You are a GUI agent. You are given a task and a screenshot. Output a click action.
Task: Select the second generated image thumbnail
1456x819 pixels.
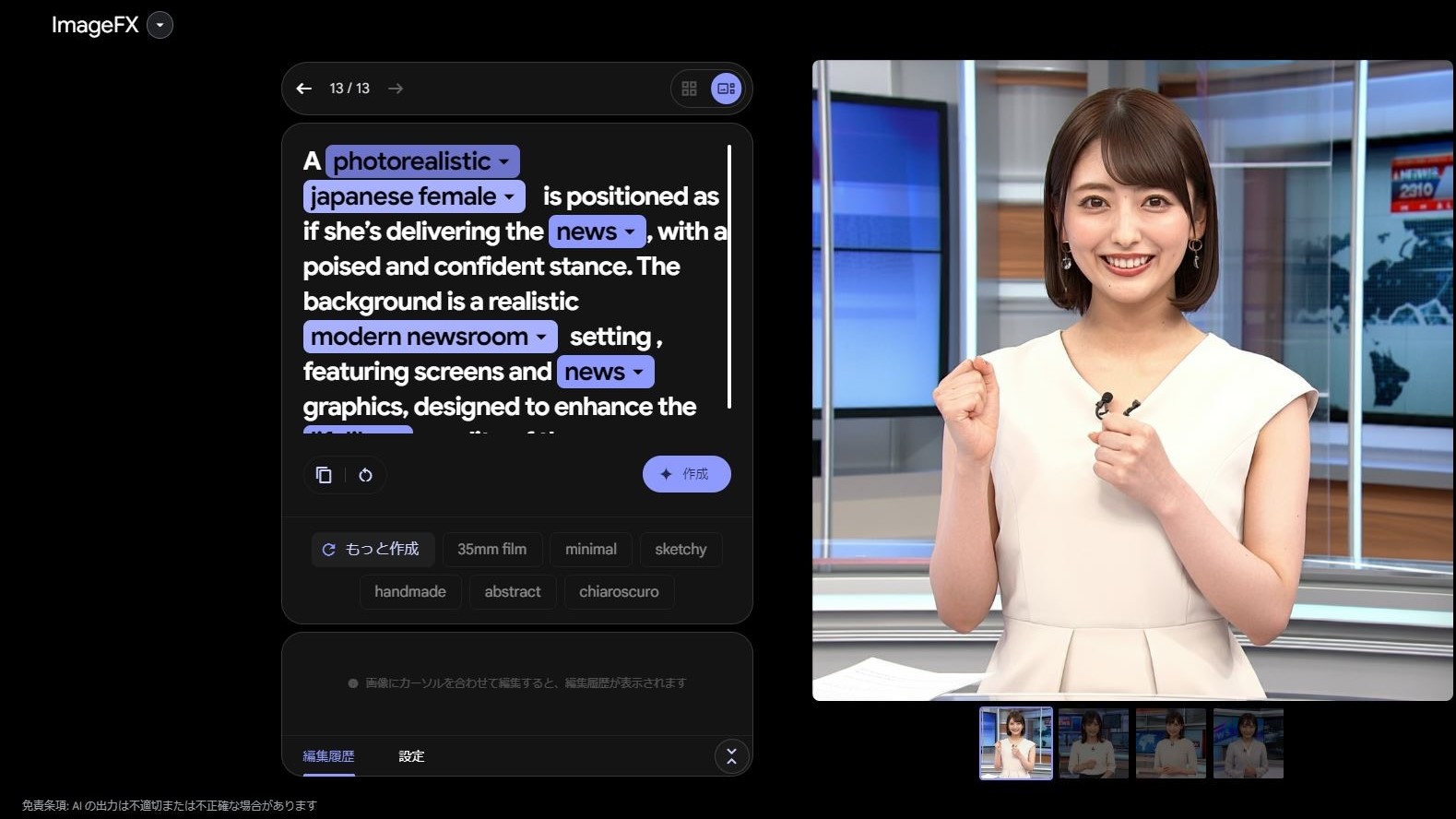coord(1093,743)
